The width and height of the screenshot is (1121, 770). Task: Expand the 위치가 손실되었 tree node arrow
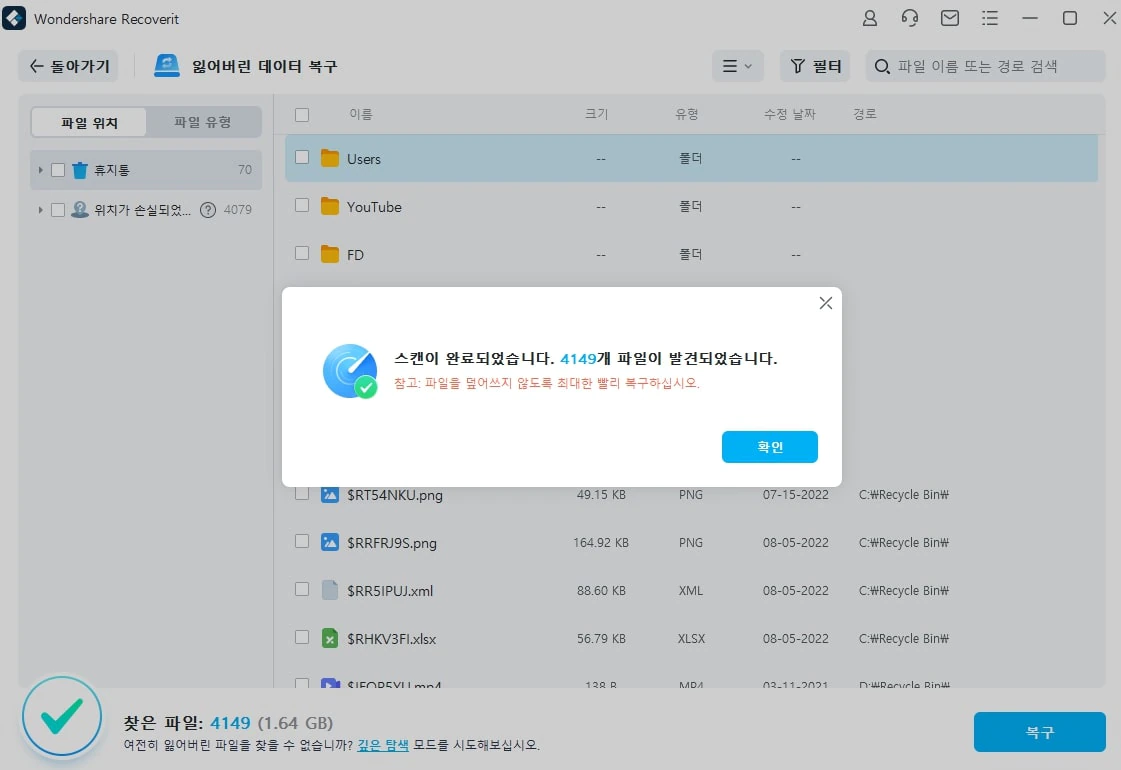point(40,209)
